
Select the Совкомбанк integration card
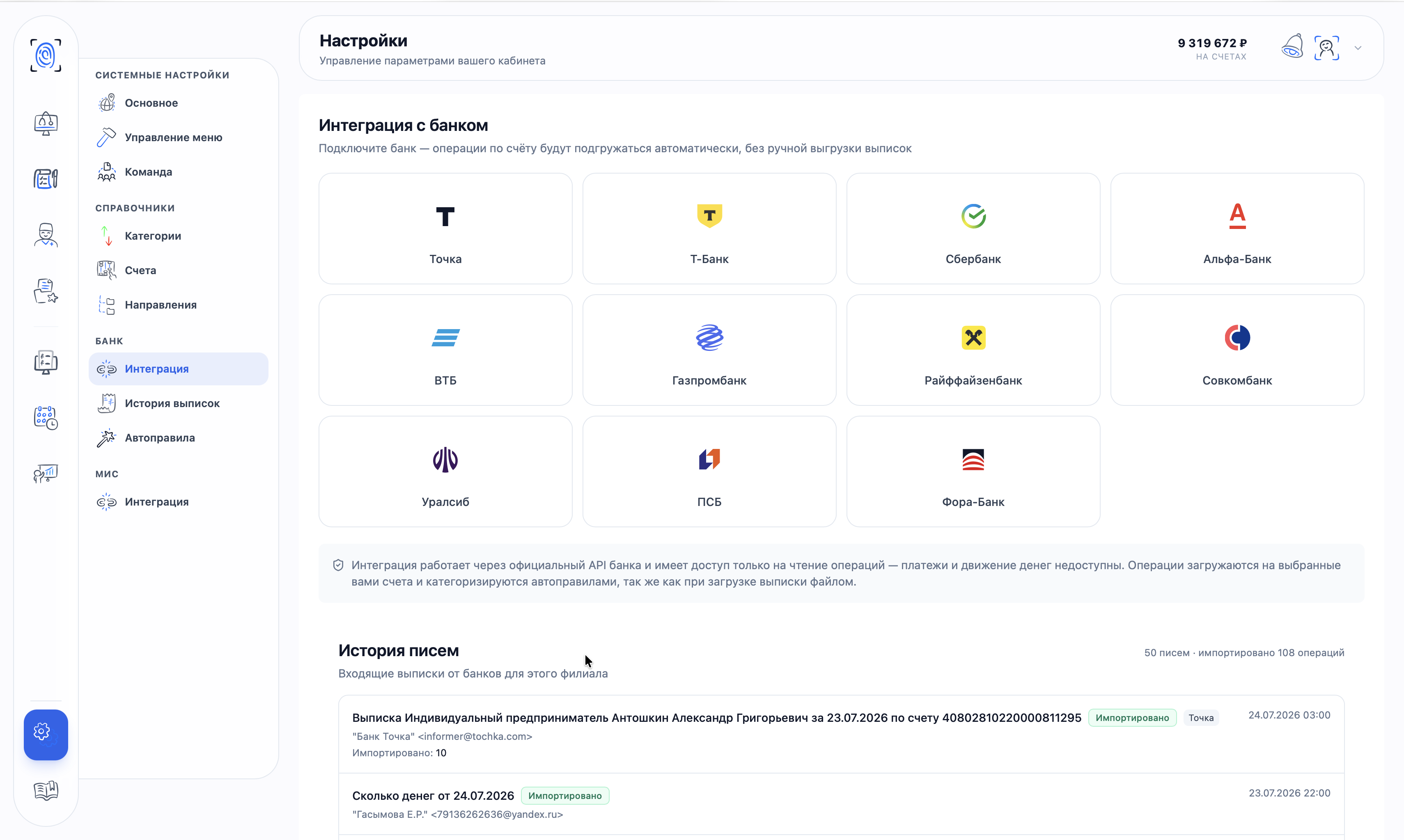point(1237,350)
